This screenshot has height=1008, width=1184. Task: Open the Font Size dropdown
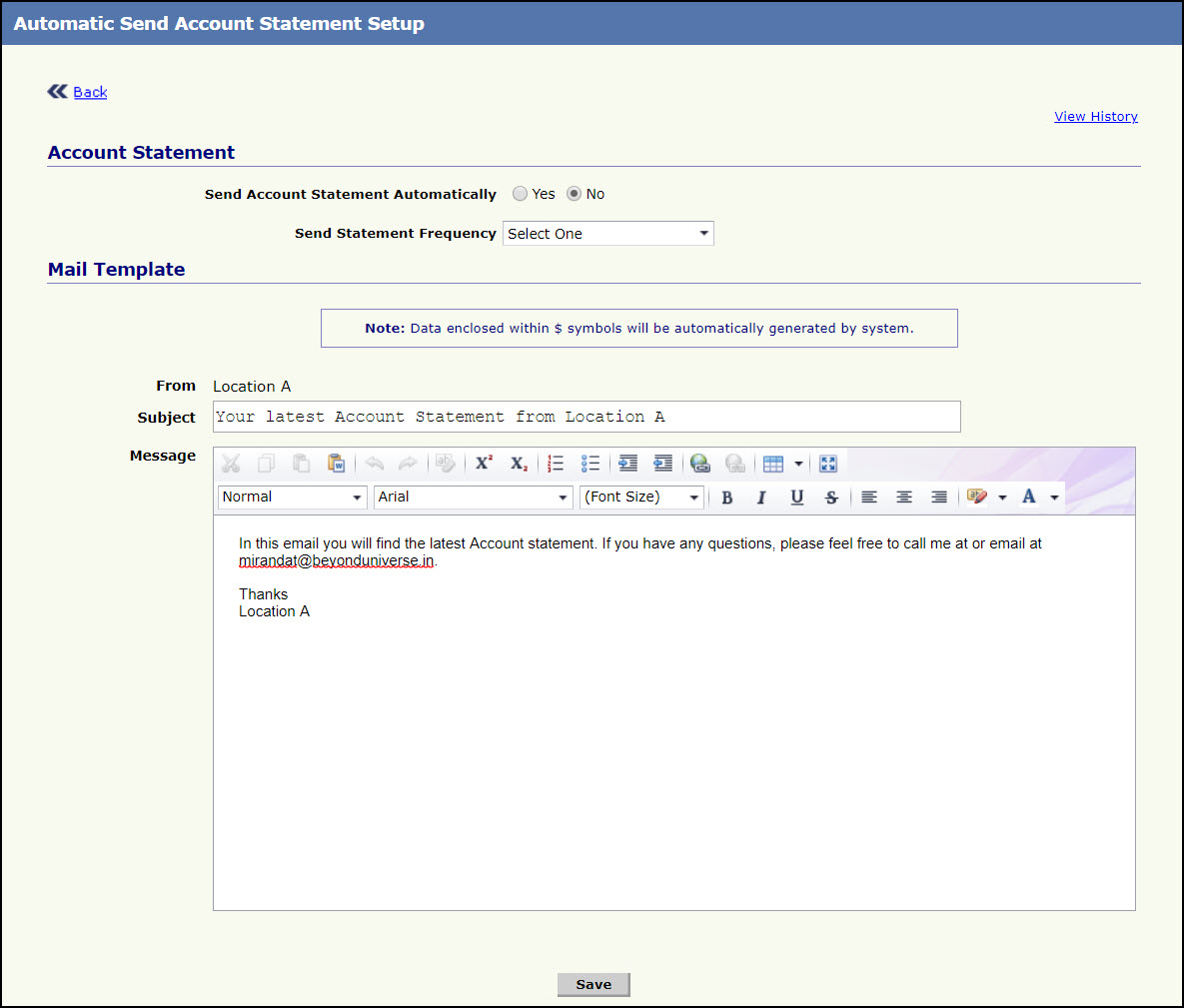click(640, 497)
